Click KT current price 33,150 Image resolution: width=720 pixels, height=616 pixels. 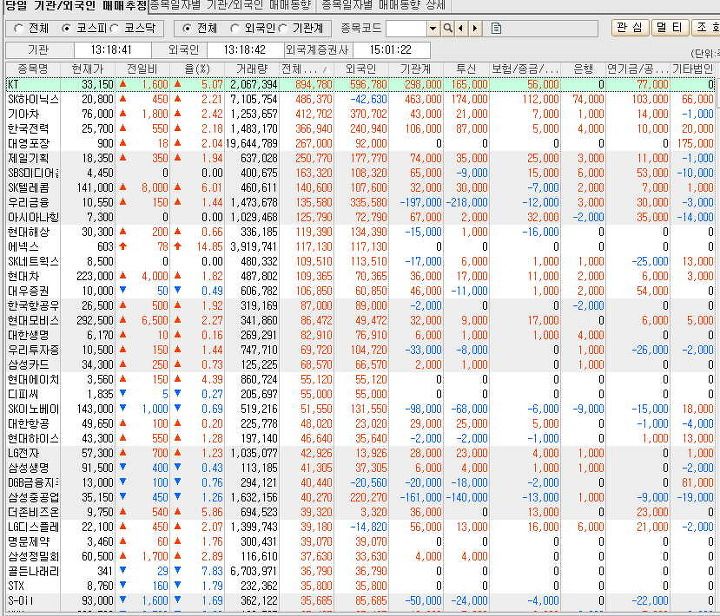coord(97,84)
